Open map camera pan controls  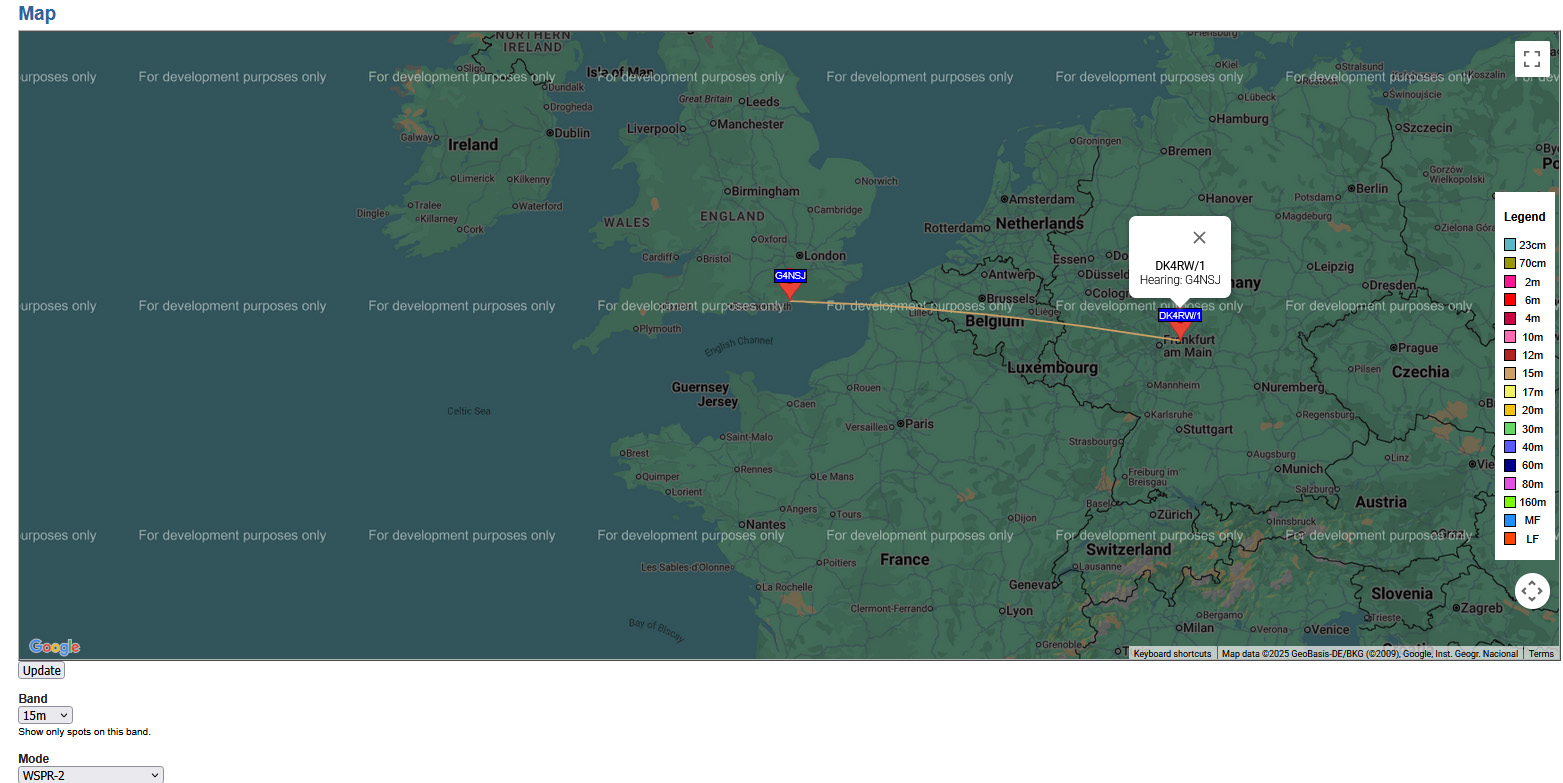tap(1531, 591)
